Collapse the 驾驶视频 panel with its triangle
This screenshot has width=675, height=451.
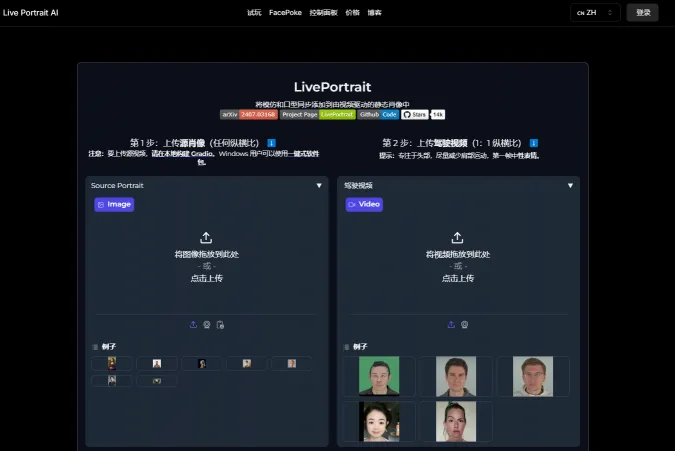[x=570, y=185]
